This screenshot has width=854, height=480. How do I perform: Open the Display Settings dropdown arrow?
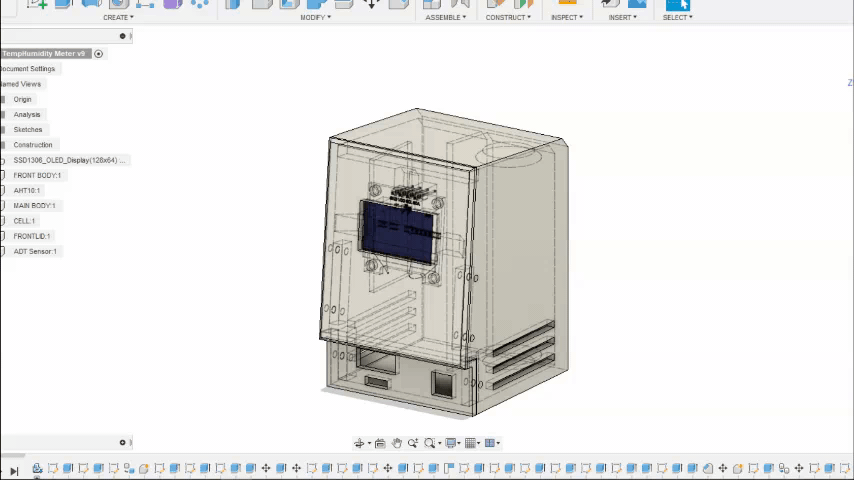(x=459, y=443)
